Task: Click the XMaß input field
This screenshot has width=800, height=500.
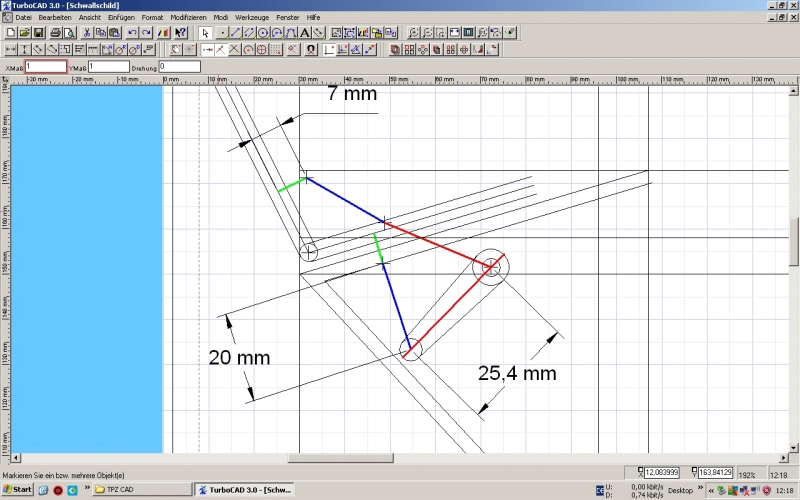Action: [x=46, y=66]
